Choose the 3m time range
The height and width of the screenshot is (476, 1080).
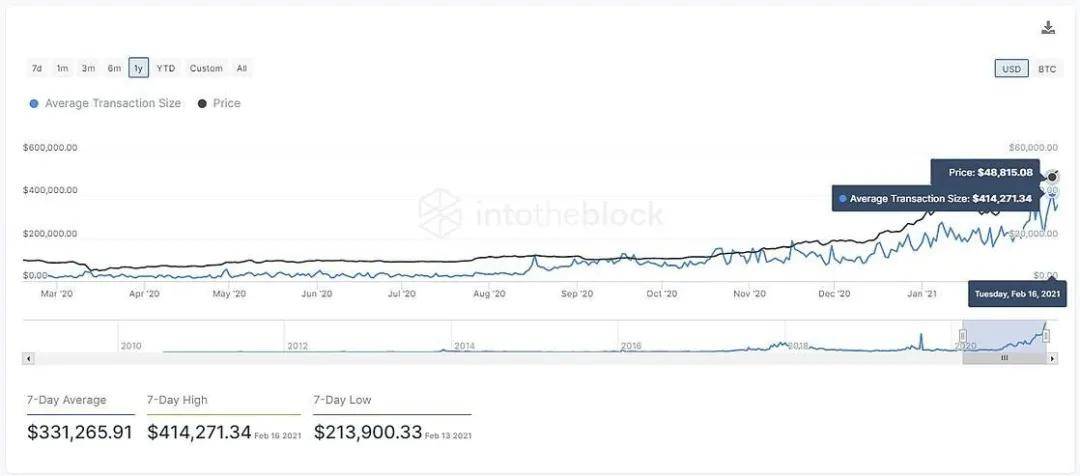[x=88, y=69]
